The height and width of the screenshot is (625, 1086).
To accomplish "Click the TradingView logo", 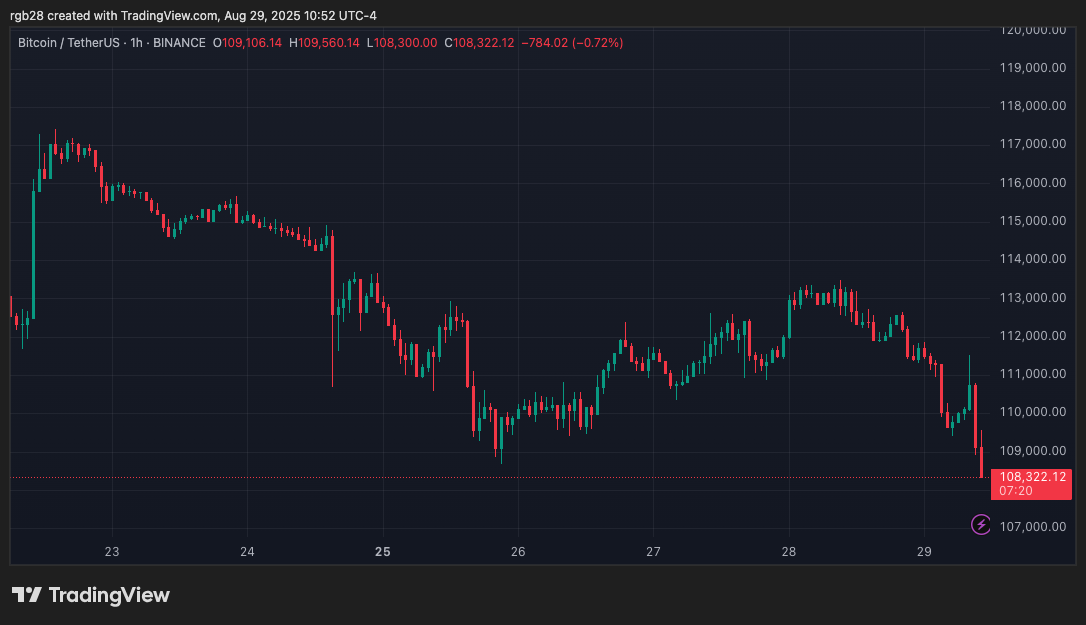I will [90, 594].
